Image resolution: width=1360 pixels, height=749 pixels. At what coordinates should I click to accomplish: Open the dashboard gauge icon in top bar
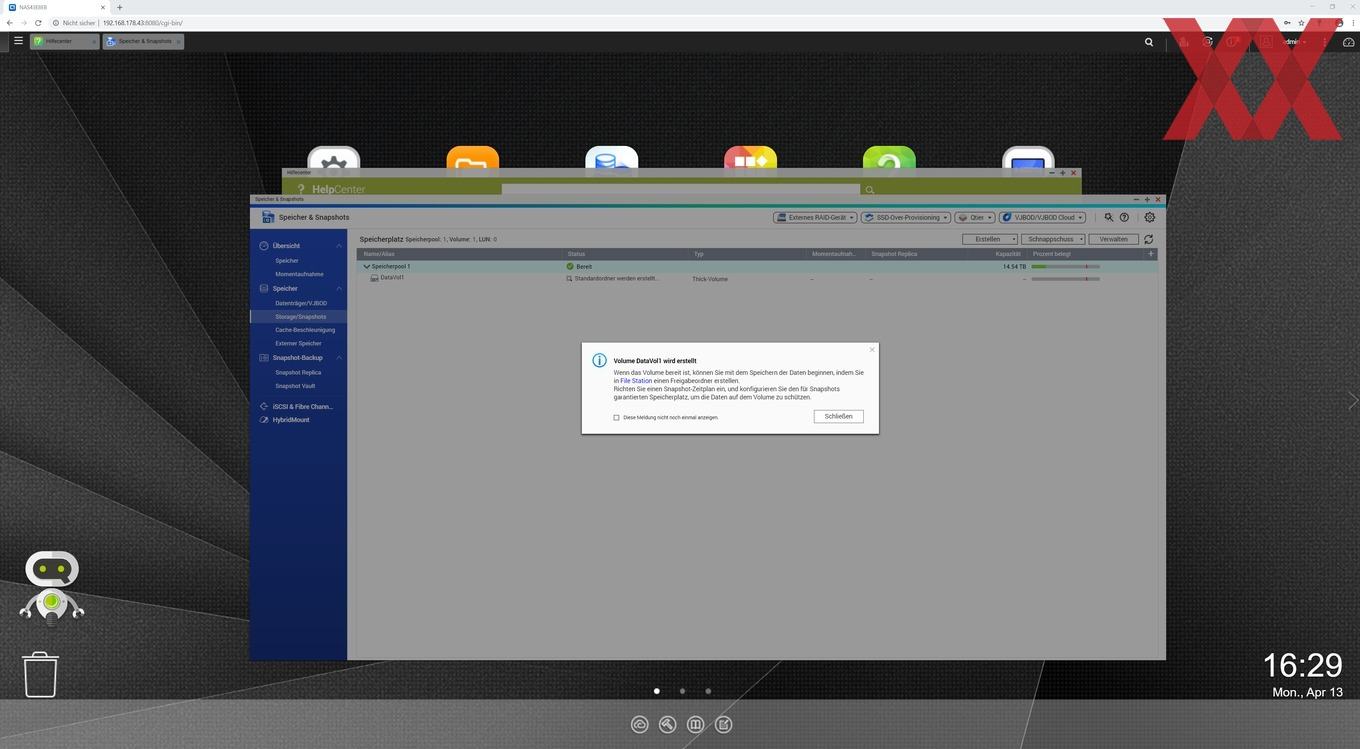tap(1348, 42)
